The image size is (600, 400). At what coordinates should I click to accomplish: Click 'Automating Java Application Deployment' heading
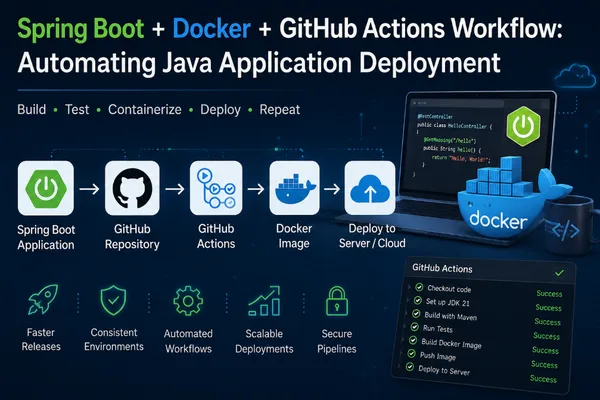[x=259, y=63]
